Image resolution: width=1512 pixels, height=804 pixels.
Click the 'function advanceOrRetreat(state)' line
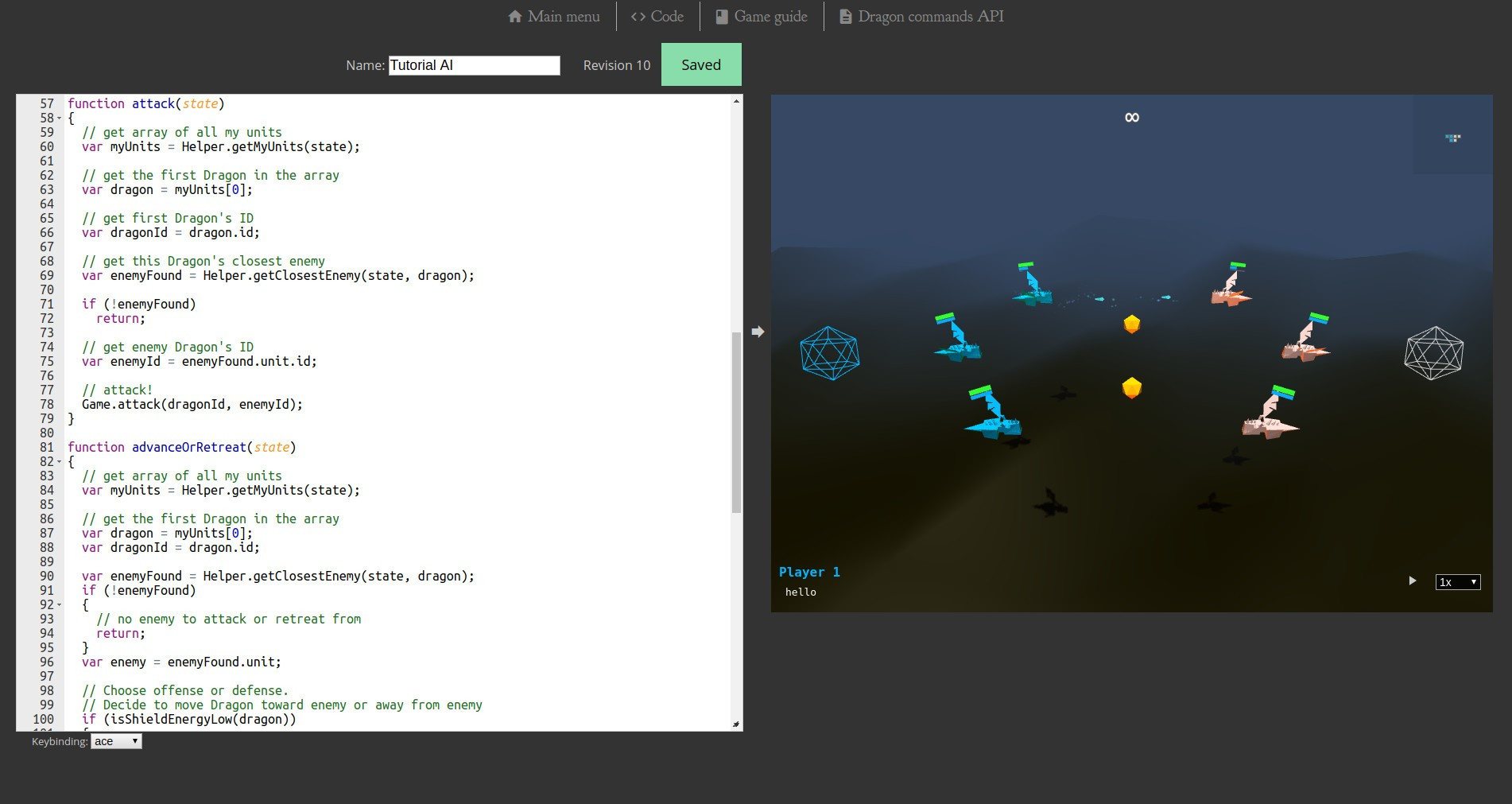click(181, 447)
